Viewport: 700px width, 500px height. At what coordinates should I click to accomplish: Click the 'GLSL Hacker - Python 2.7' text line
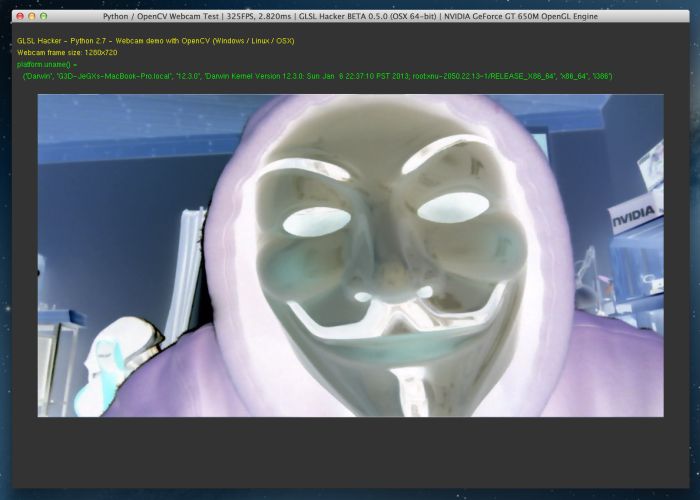pyautogui.click(x=155, y=41)
